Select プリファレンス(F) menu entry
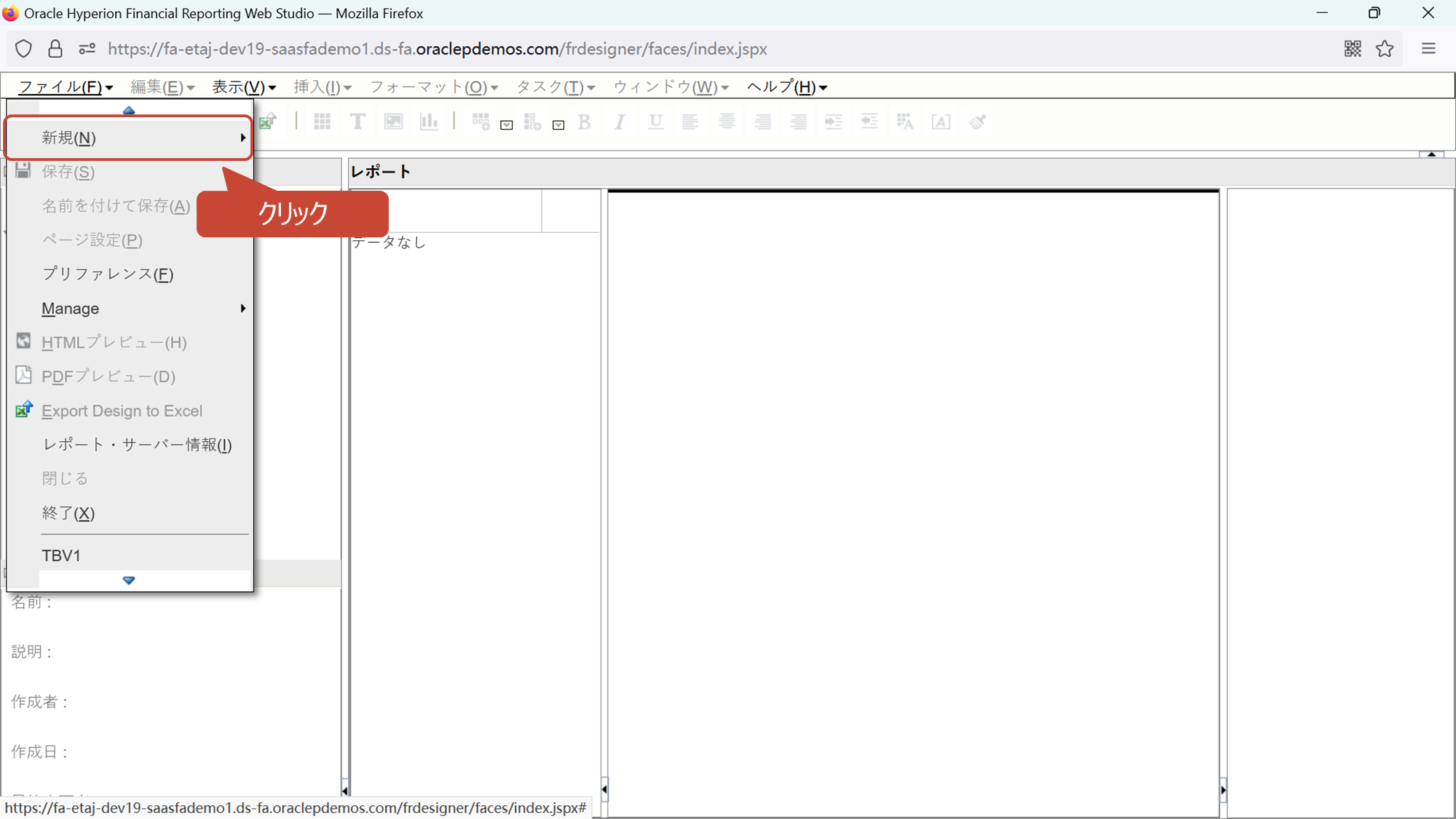Viewport: 1456px width, 819px height. pos(108,274)
